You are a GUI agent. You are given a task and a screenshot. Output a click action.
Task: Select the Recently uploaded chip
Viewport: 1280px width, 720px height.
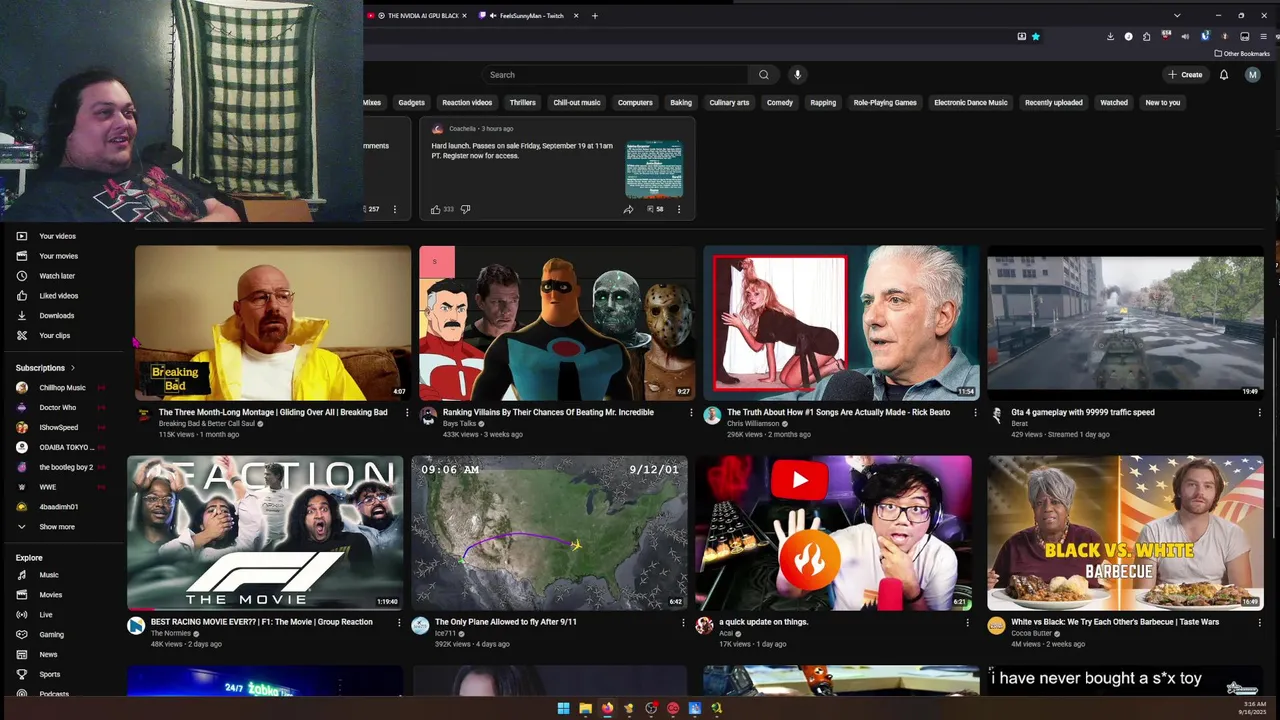tap(1053, 103)
